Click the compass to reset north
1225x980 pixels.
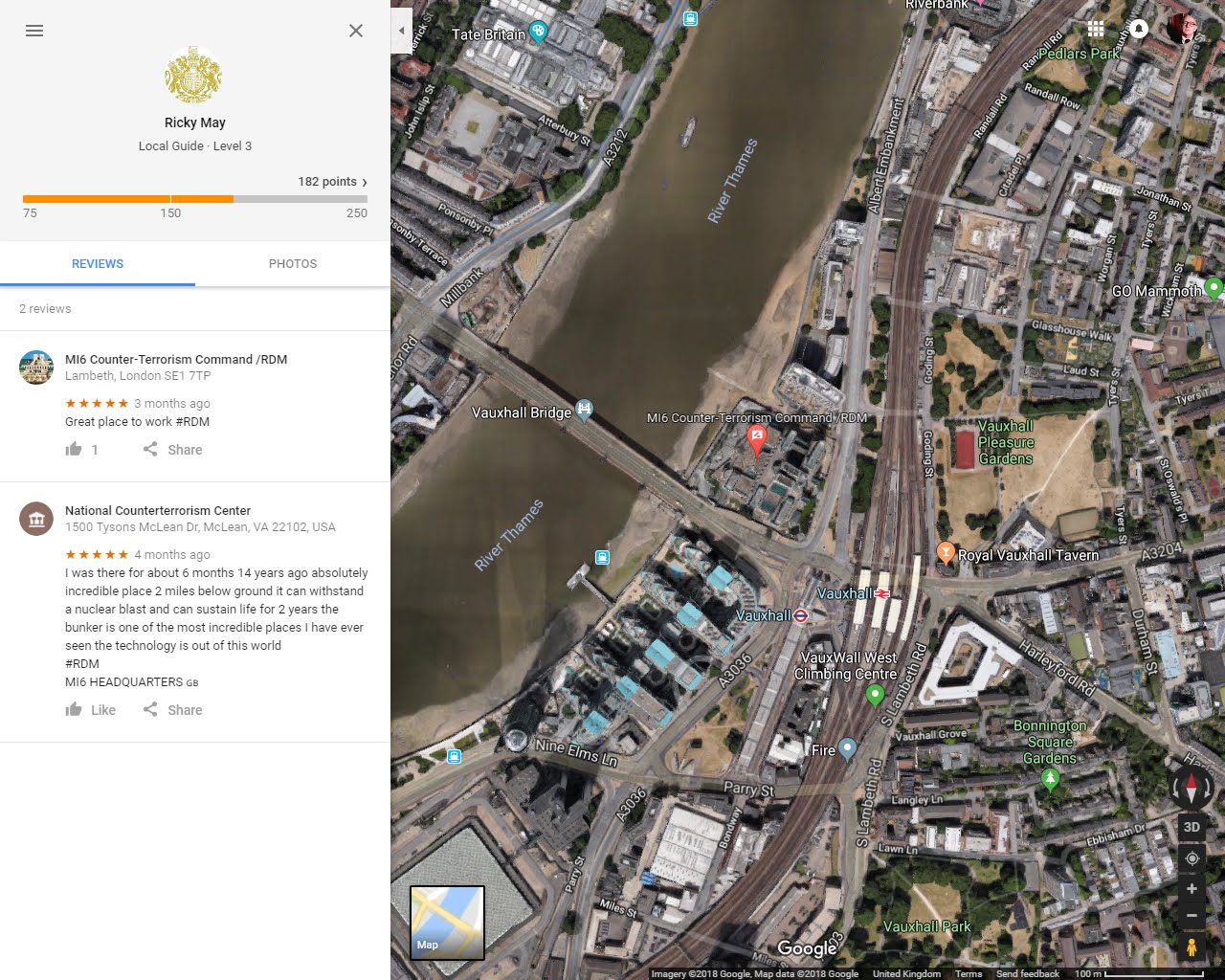tap(1192, 788)
